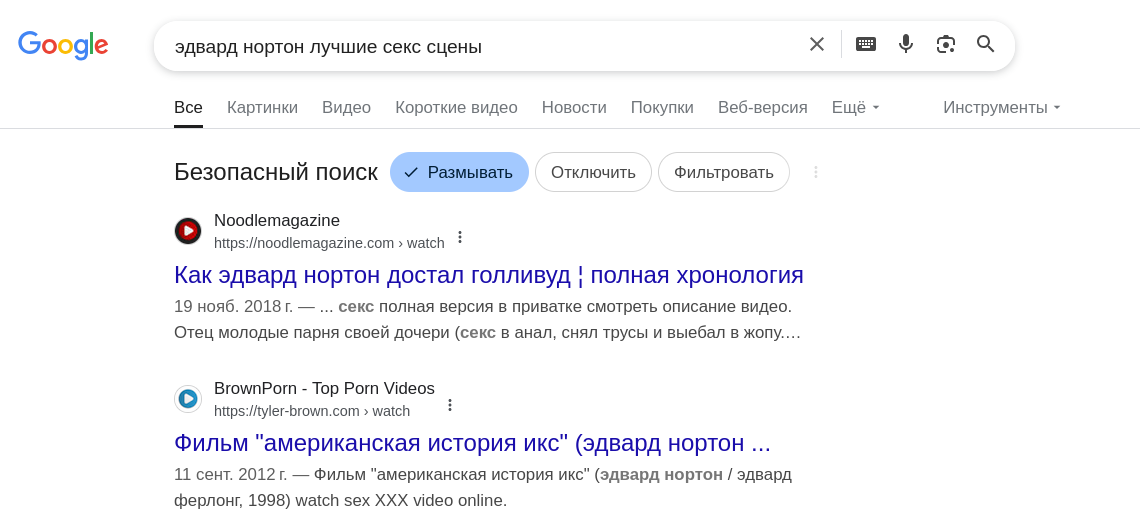The height and width of the screenshot is (532, 1140).
Task: Open search by image camera icon
Action: [x=945, y=44]
